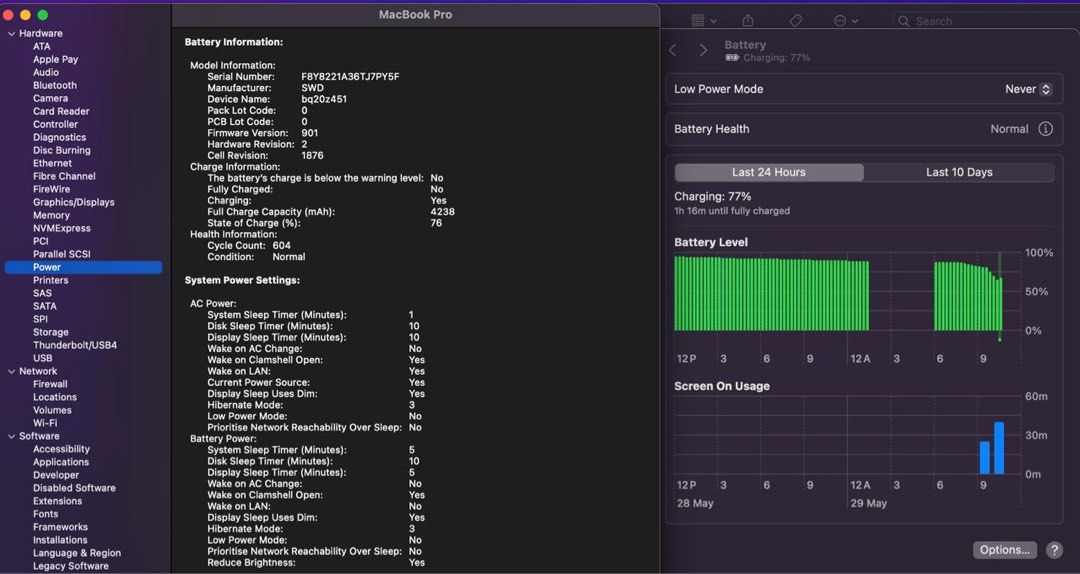Click the Options... button
Viewport: 1080px width, 574px height.
pos(1005,550)
